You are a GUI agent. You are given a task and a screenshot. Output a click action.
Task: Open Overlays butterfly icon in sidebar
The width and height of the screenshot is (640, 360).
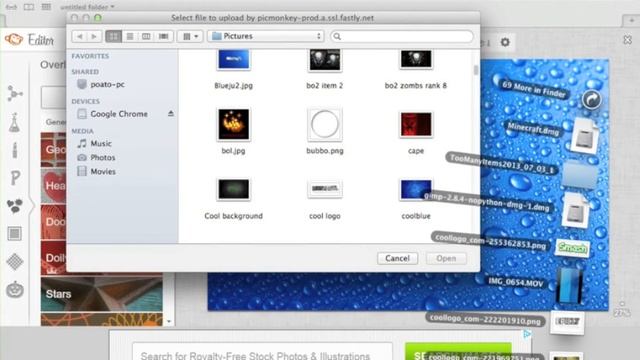coord(15,206)
